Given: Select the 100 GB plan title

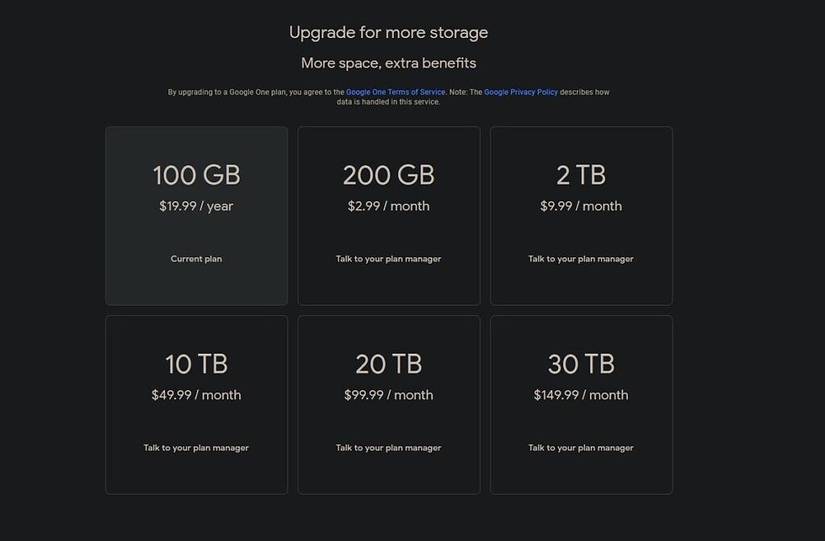Looking at the screenshot, I should point(196,175).
